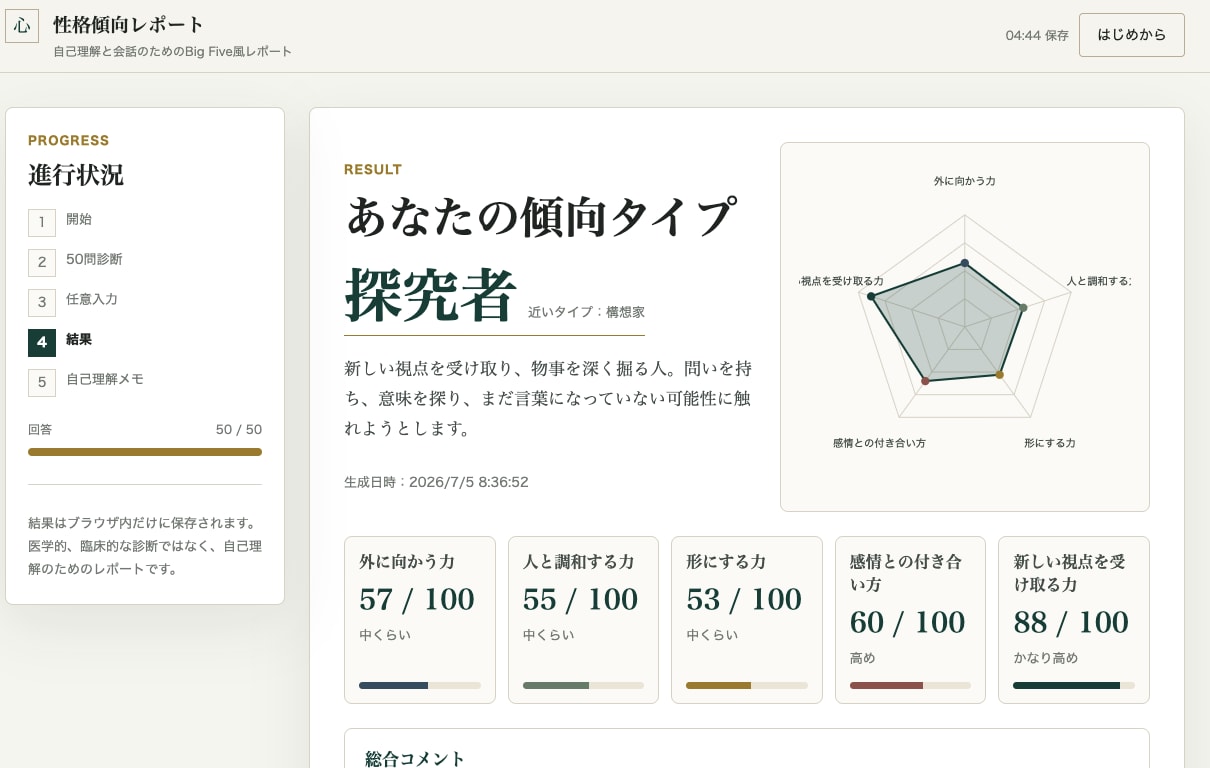Click the 感情との付き合い方 radar axis label
1210x768 pixels.
click(x=879, y=443)
